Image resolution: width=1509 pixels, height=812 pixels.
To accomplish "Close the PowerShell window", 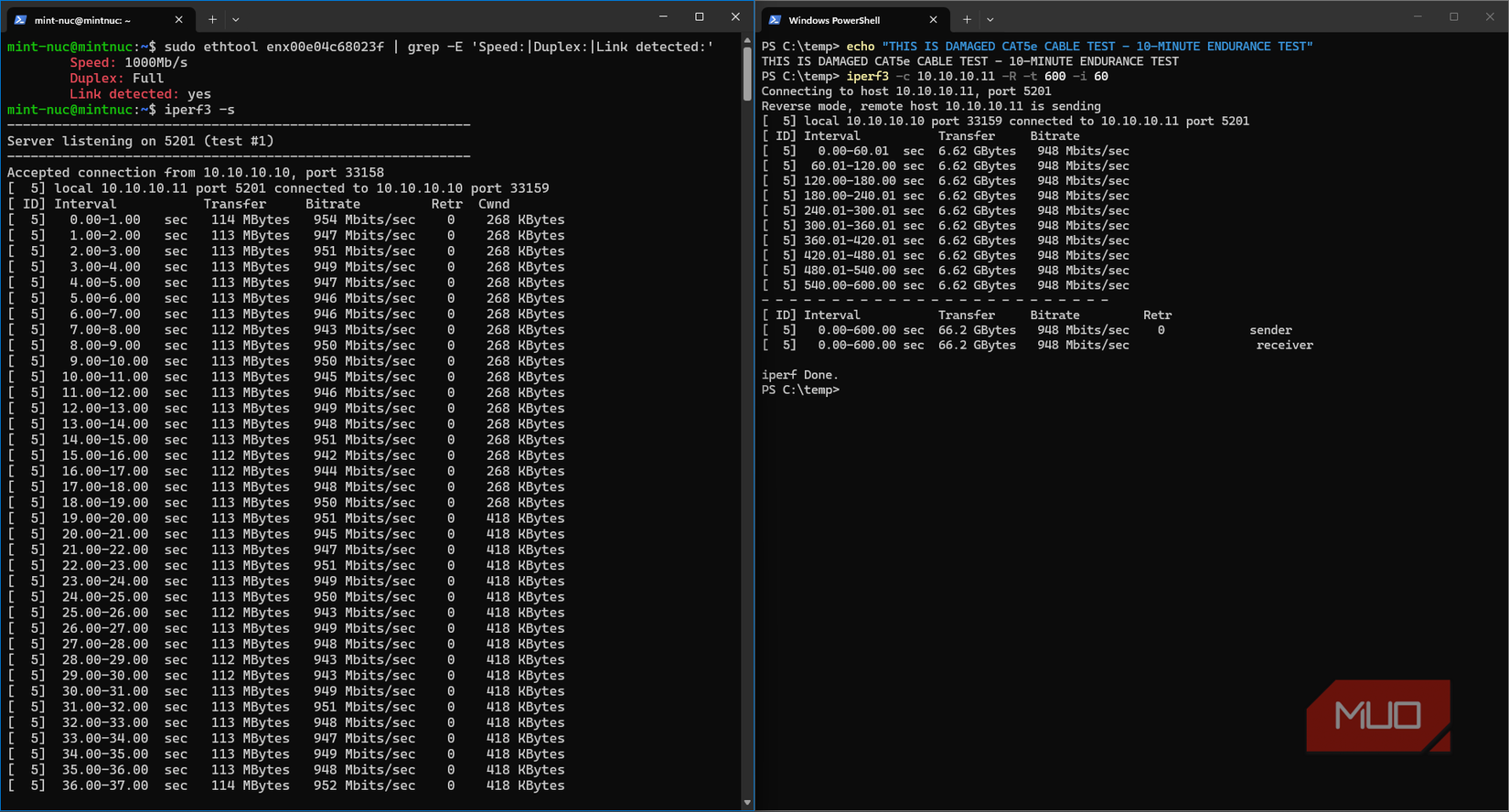I will (1490, 16).
